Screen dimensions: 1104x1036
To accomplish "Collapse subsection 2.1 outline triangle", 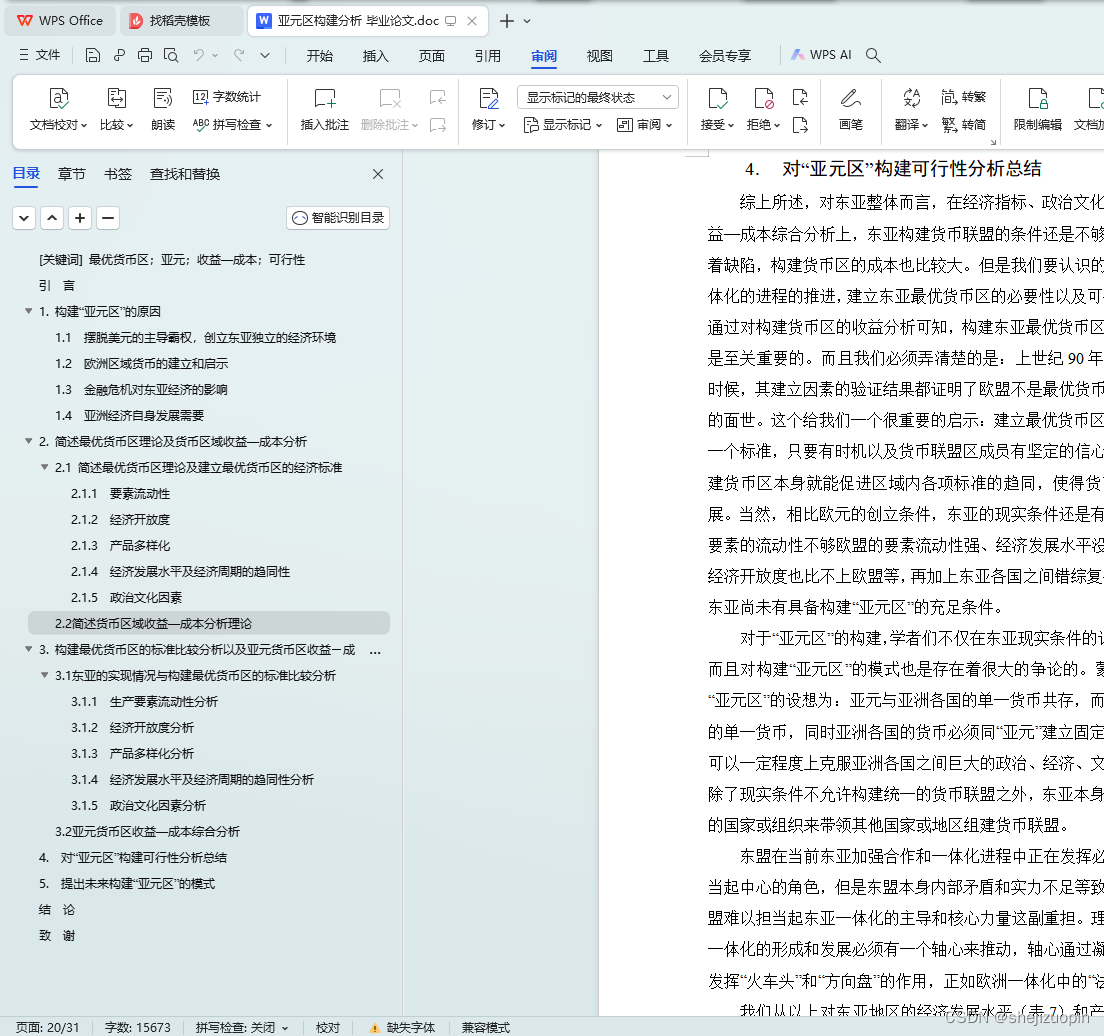I will tap(44, 467).
